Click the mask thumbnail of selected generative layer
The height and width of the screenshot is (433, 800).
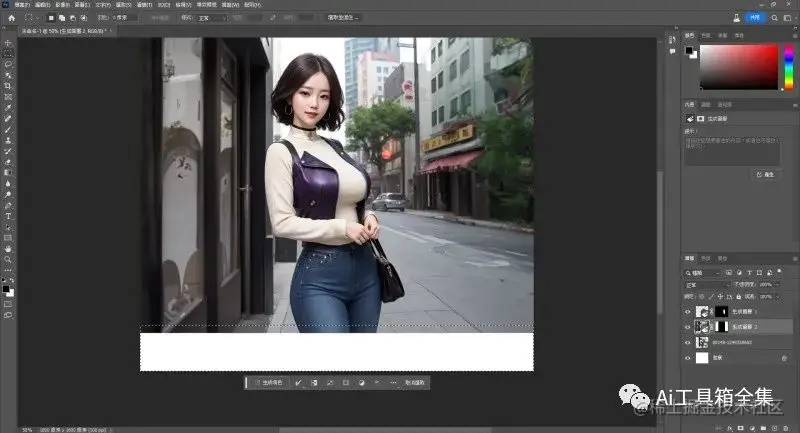click(721, 327)
